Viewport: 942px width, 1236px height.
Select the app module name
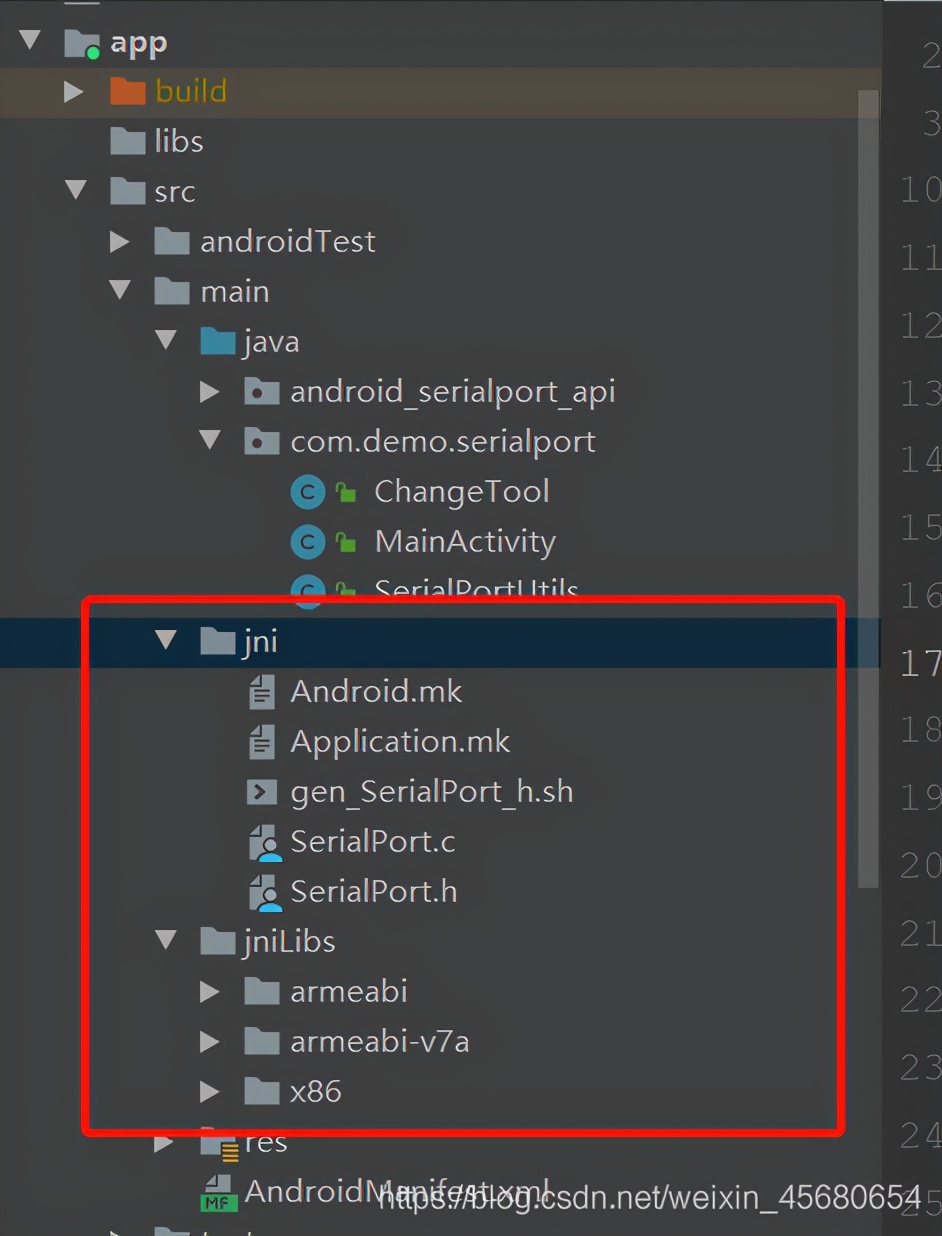(x=139, y=43)
